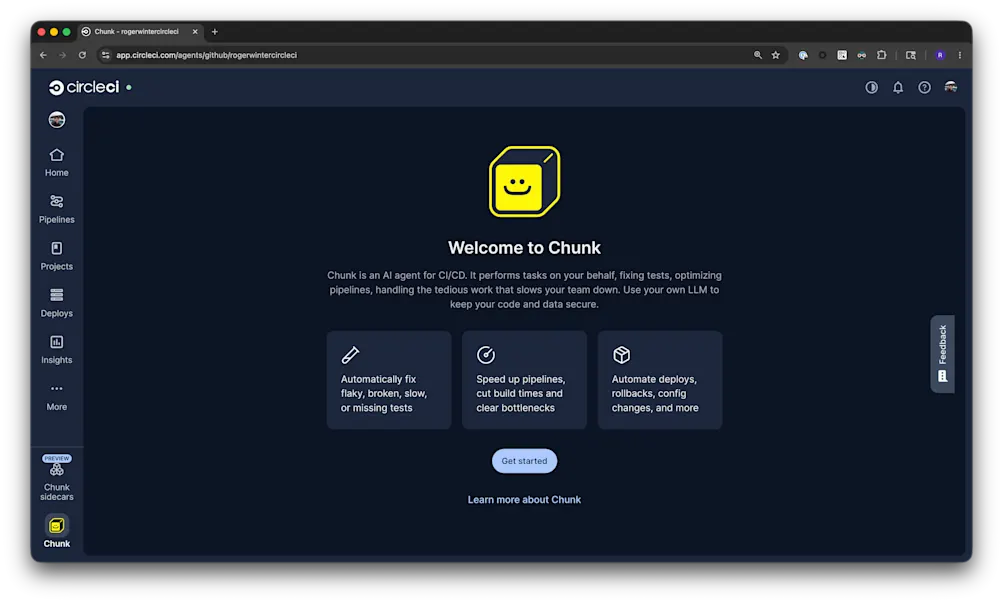Viewport: 1003px width, 603px height.
Task: Open the help question mark icon
Action: click(924, 88)
